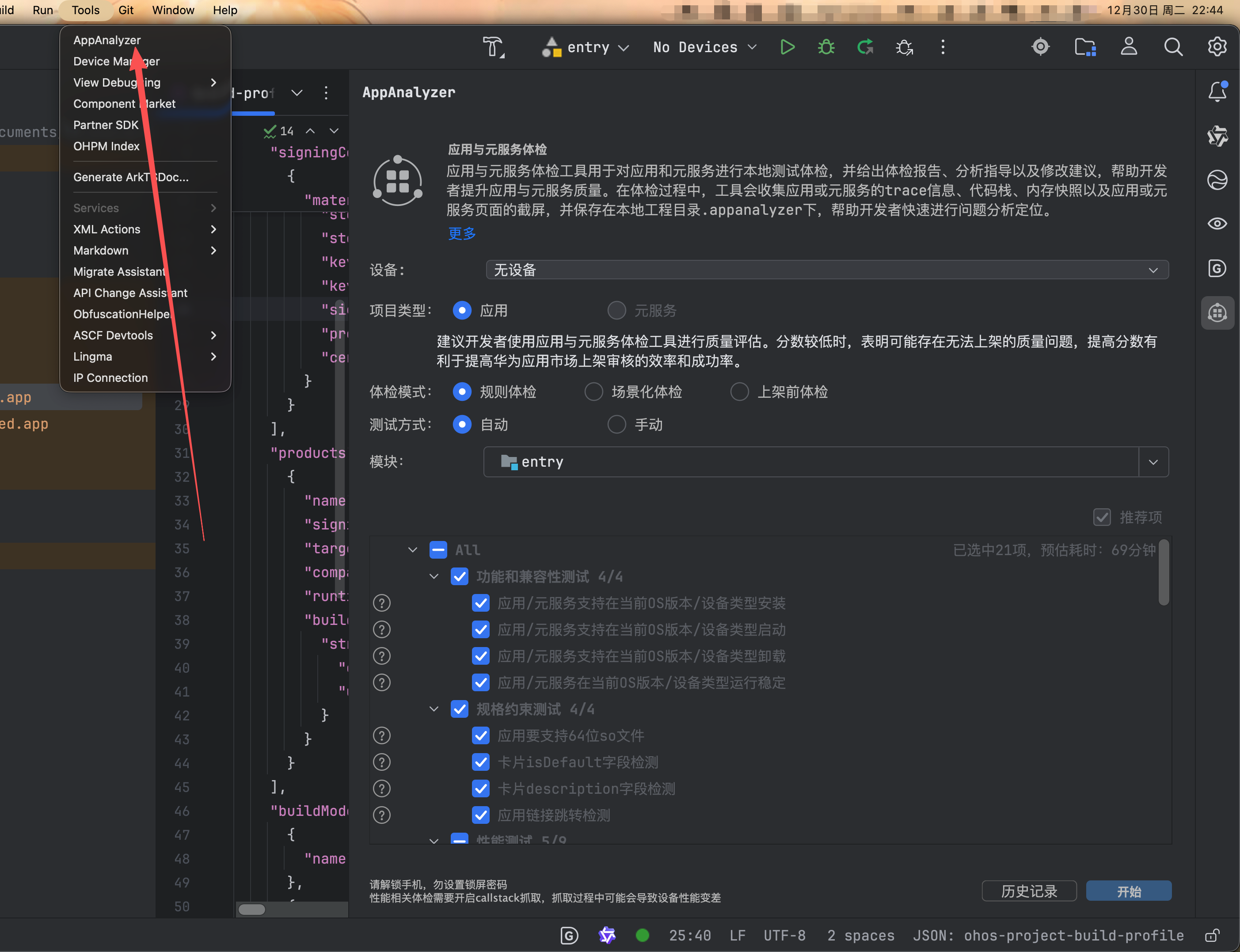Screen dimensions: 1240x952
Task: Open notifications bell in right sidebar
Action: [1217, 91]
